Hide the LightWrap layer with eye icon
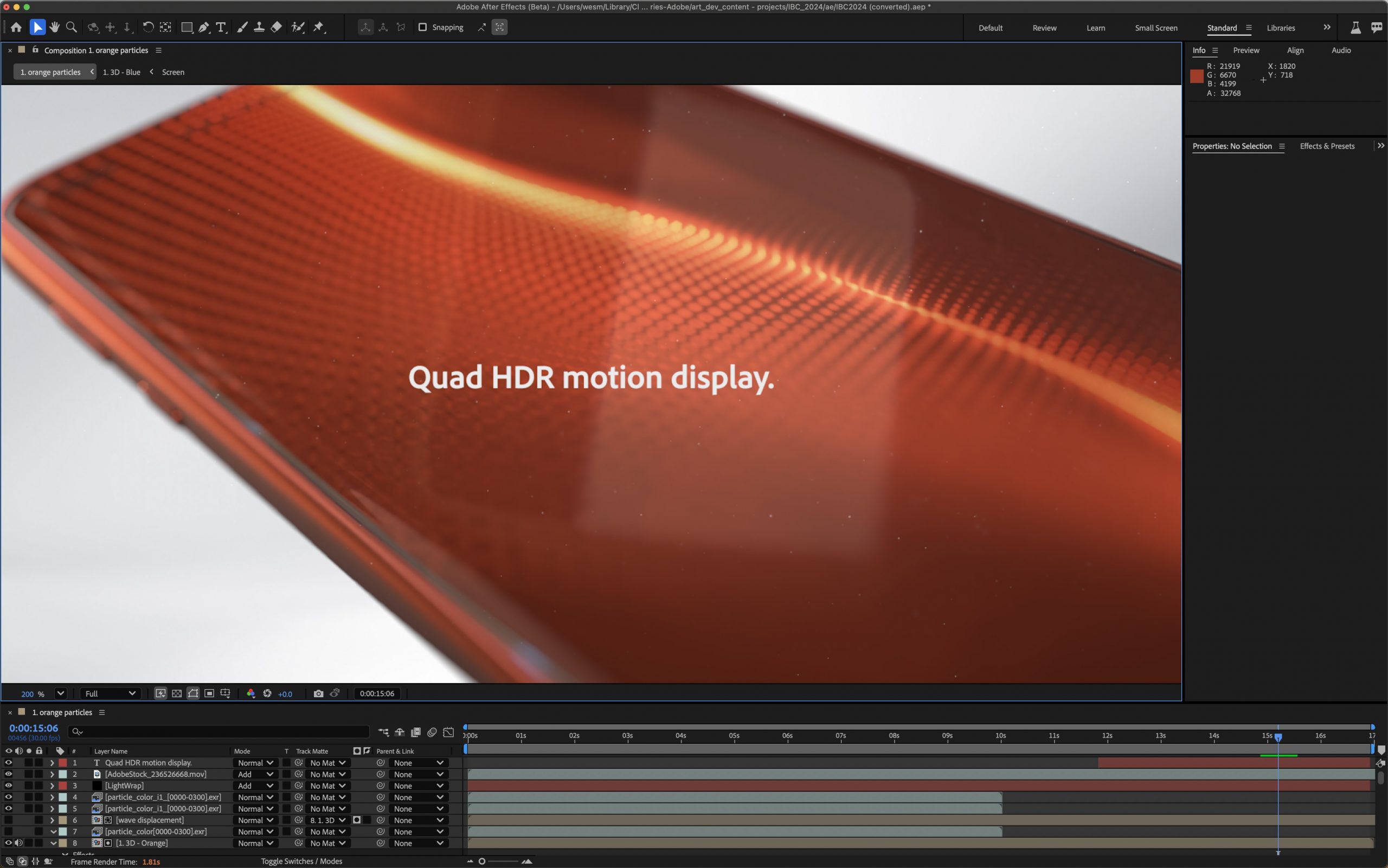The image size is (1388, 868). click(8, 786)
